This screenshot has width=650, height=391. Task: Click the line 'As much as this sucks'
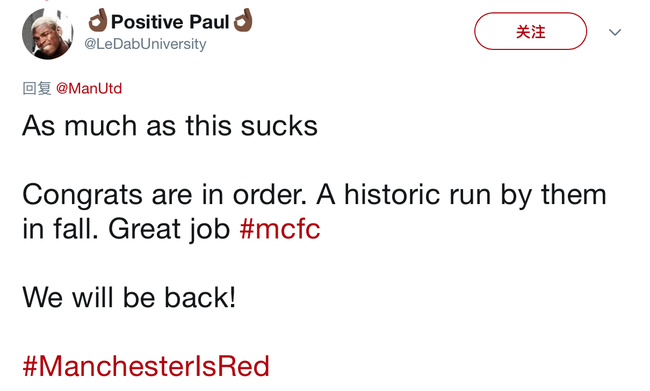tap(170, 125)
